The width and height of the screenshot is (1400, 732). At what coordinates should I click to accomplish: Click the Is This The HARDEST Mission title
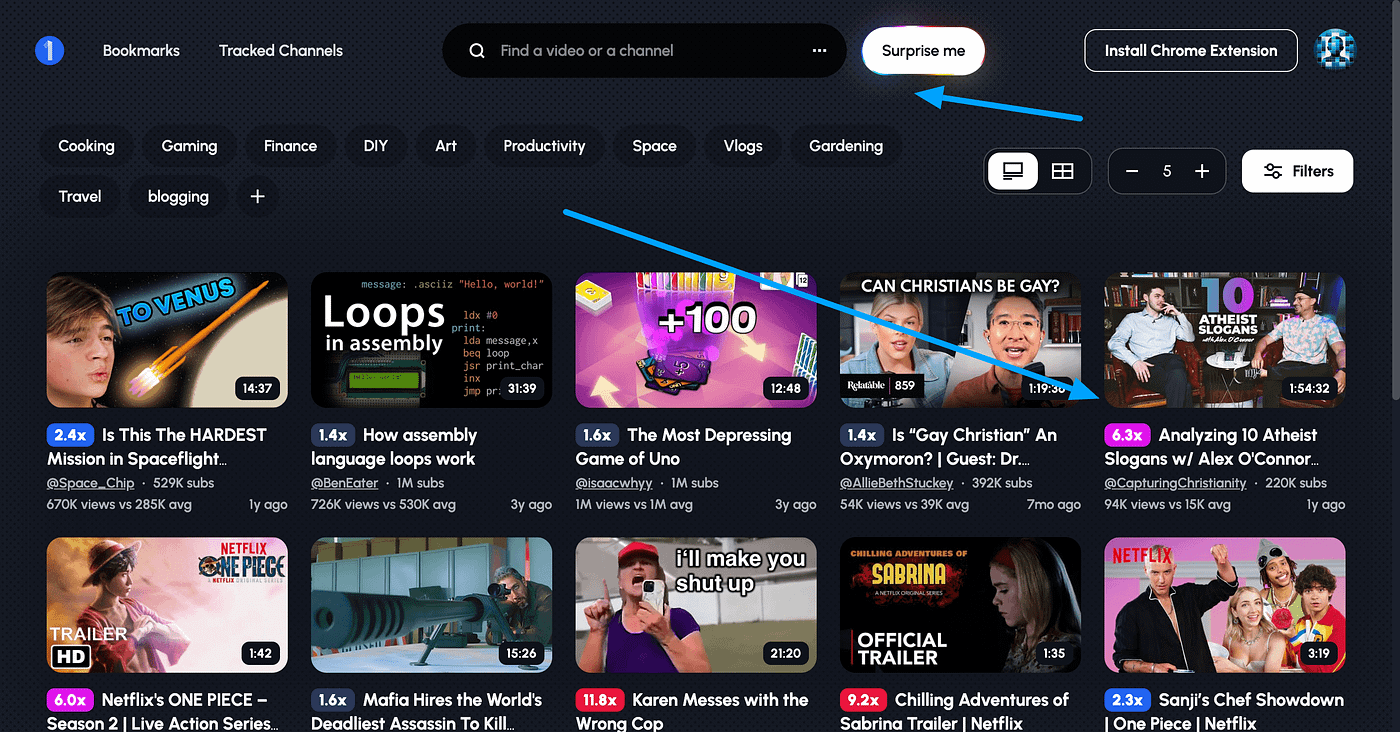coord(157,447)
